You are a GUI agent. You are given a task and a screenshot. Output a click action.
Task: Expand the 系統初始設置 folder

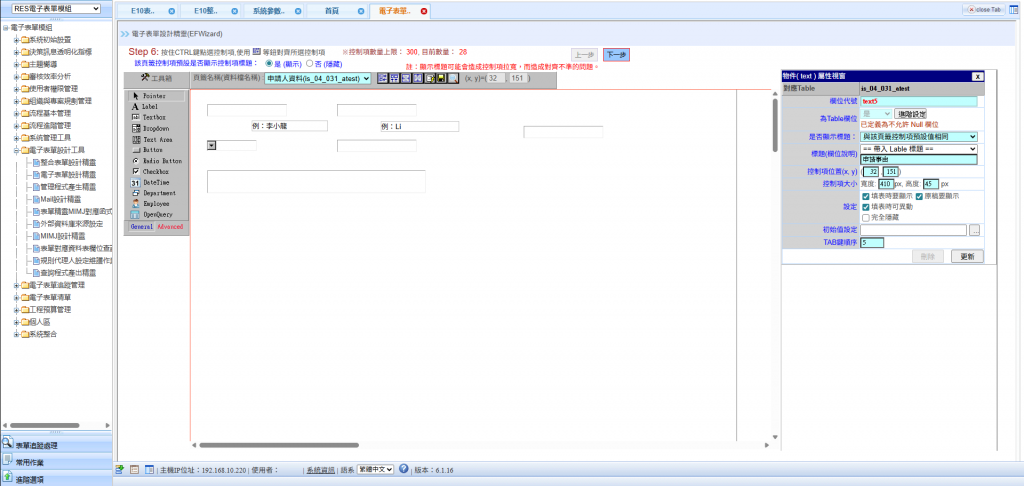(x=16, y=40)
